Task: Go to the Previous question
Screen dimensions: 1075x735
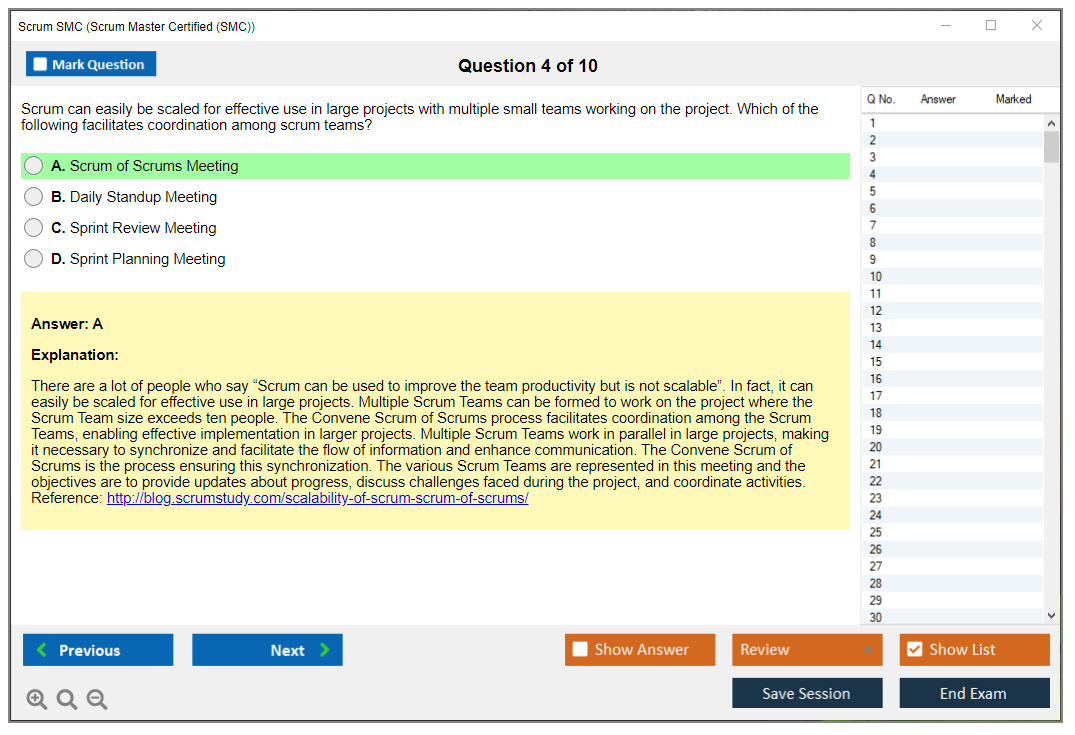Action: click(x=98, y=650)
